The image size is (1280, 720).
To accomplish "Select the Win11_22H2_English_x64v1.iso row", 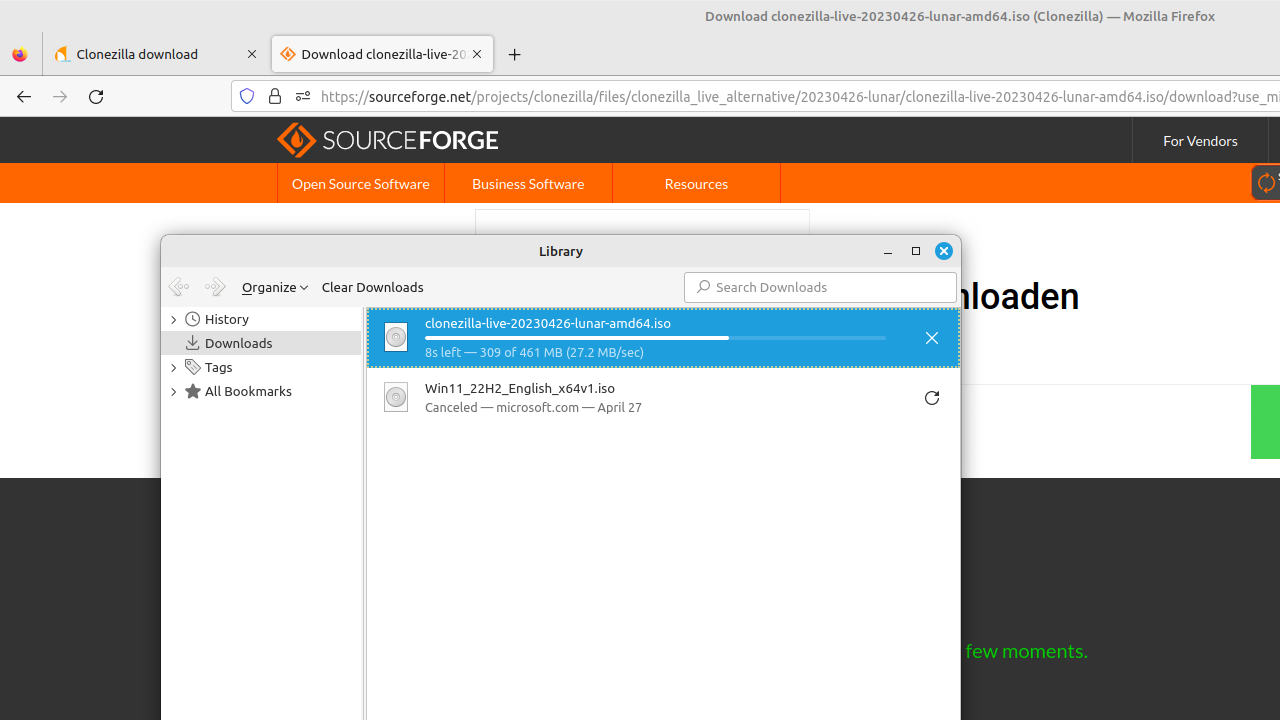I will (x=663, y=397).
